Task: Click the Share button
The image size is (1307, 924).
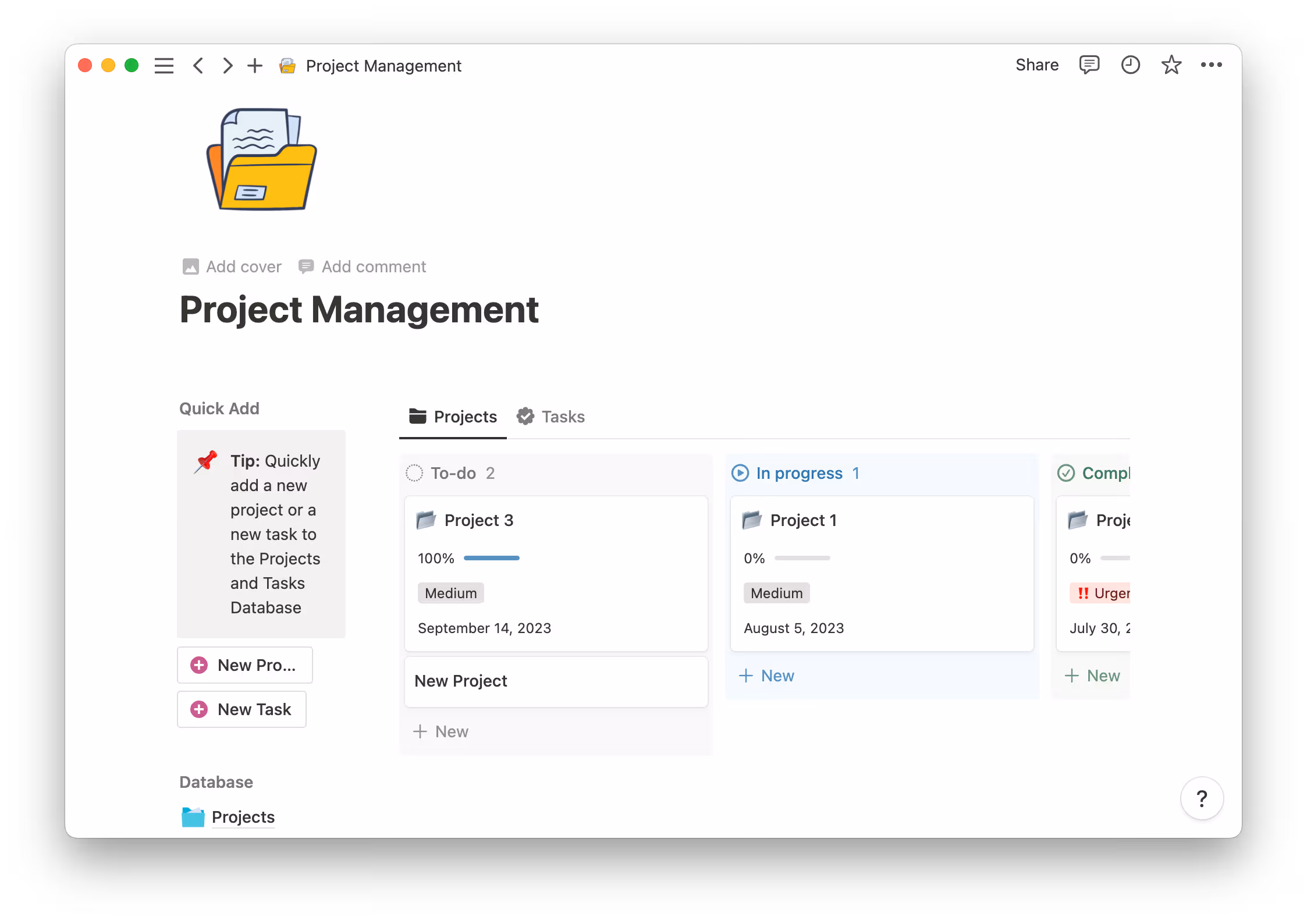Action: pos(1036,65)
